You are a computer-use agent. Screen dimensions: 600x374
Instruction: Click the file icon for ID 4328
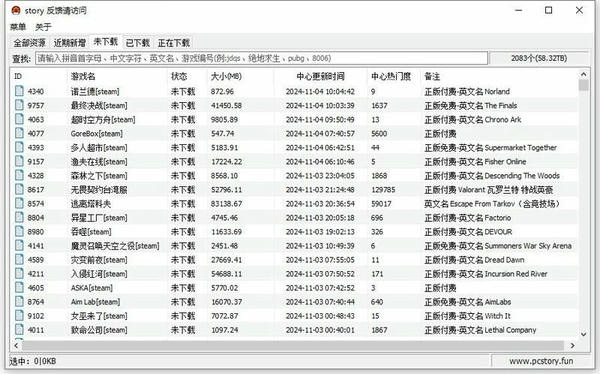click(x=19, y=175)
